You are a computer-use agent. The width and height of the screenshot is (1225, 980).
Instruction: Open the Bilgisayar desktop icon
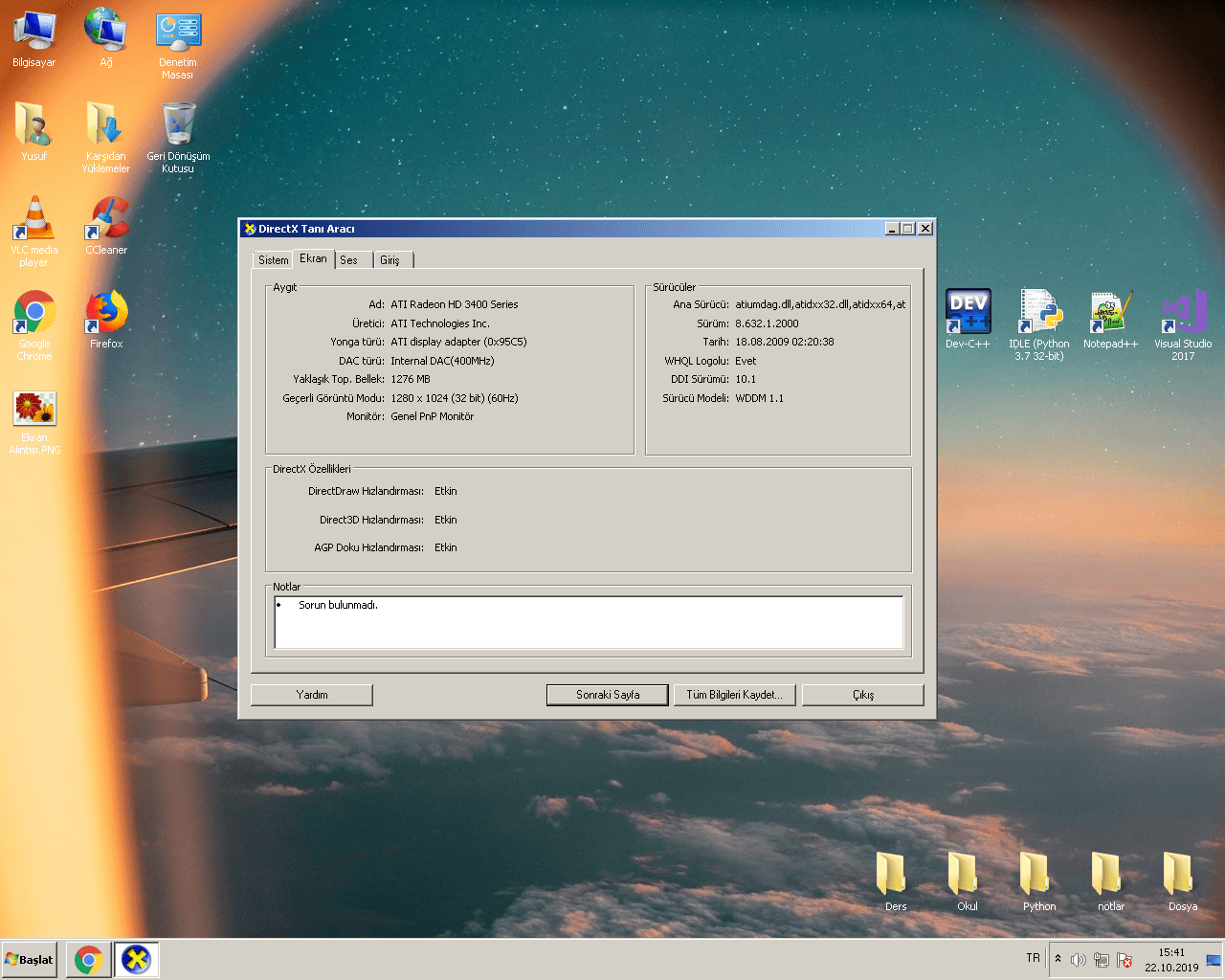pos(33,38)
